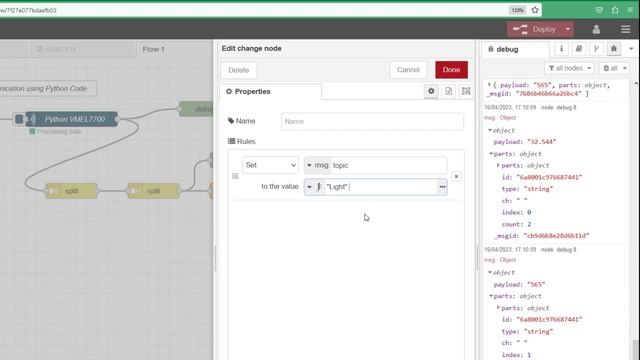The image size is (640, 360).
Task: Select the second split node
Action: [x=153, y=191]
